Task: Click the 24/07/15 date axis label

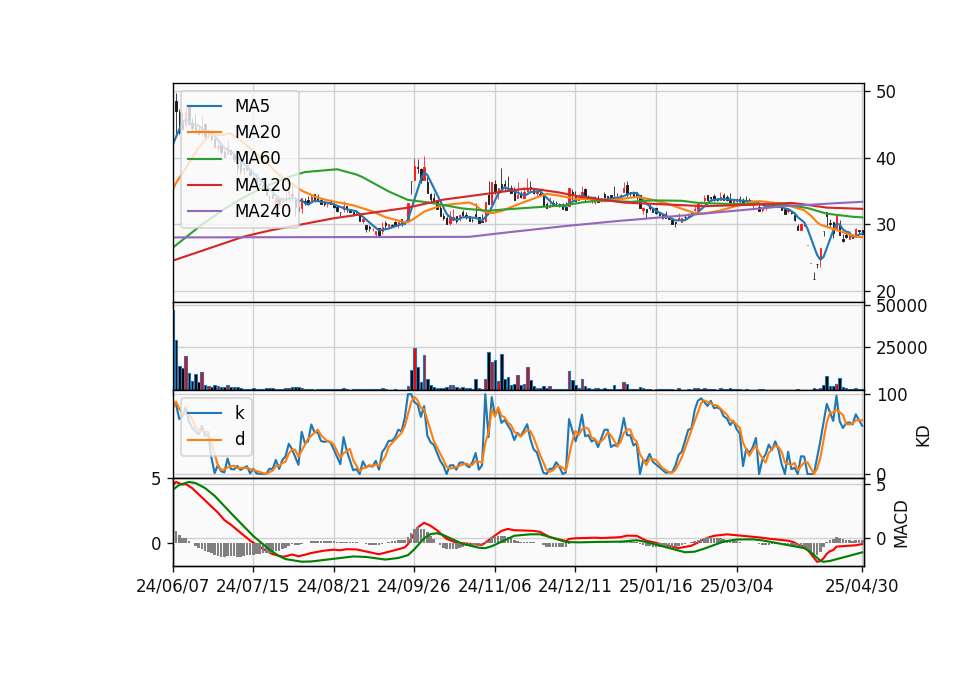Action: tap(253, 586)
